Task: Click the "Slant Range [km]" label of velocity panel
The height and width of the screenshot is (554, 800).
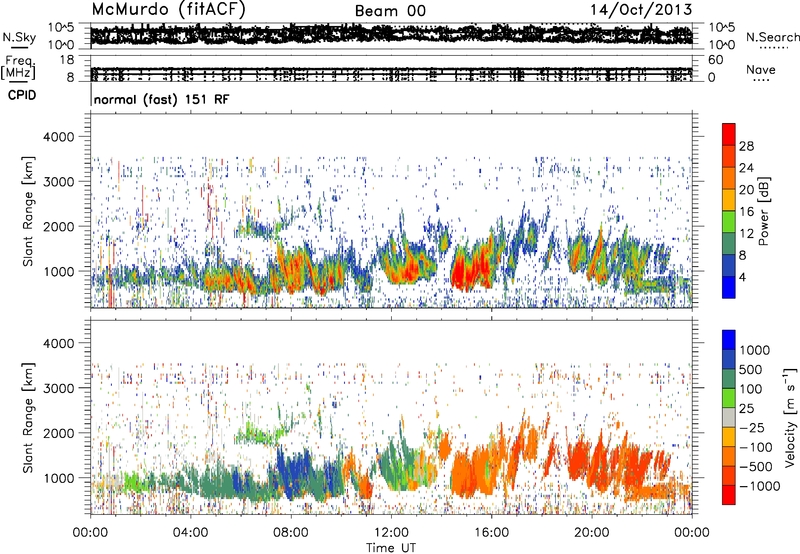Action: [28, 417]
